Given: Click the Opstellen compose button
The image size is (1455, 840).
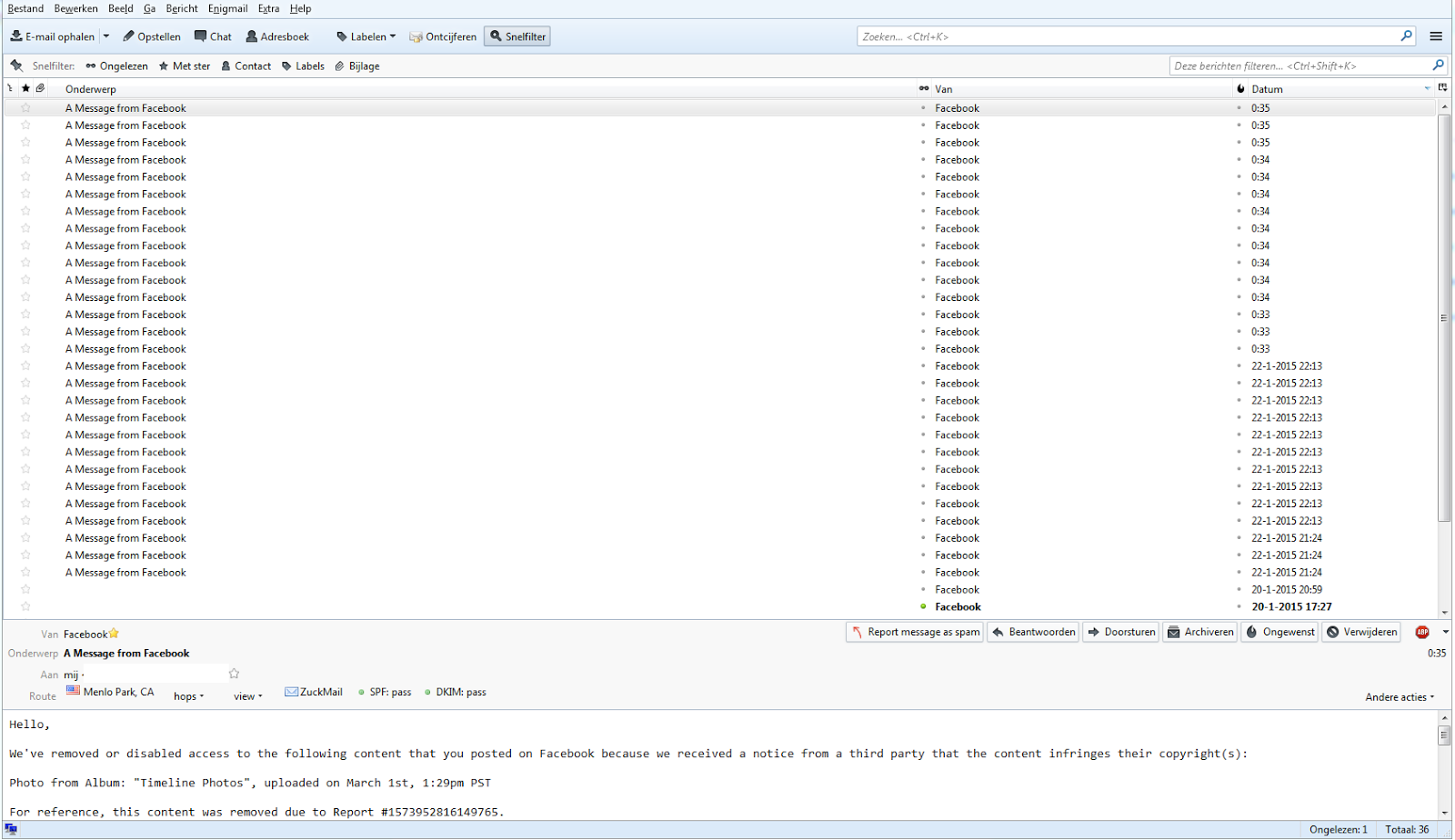Looking at the screenshot, I should pyautogui.click(x=152, y=36).
